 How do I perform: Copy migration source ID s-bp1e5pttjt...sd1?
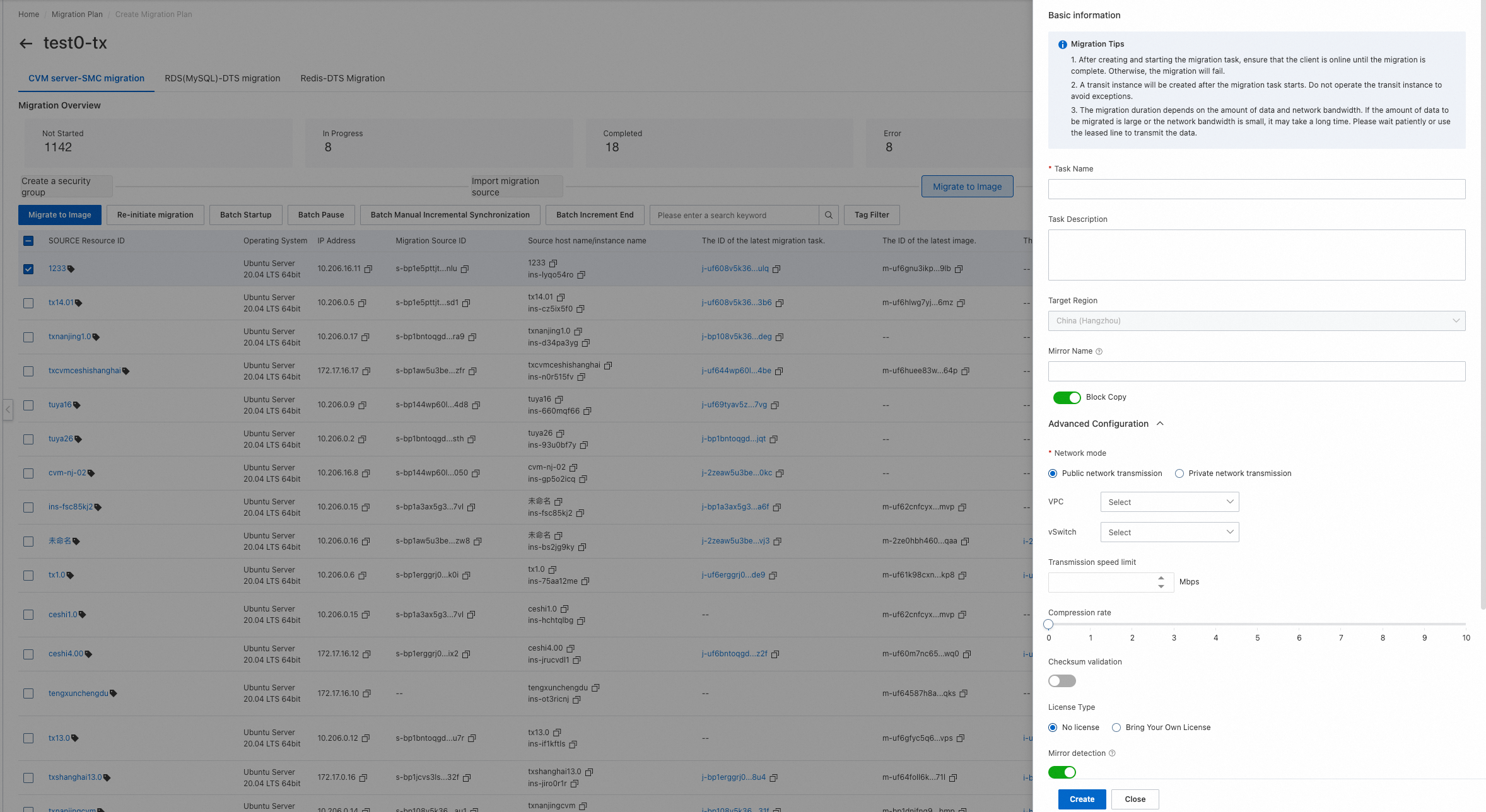[466, 303]
